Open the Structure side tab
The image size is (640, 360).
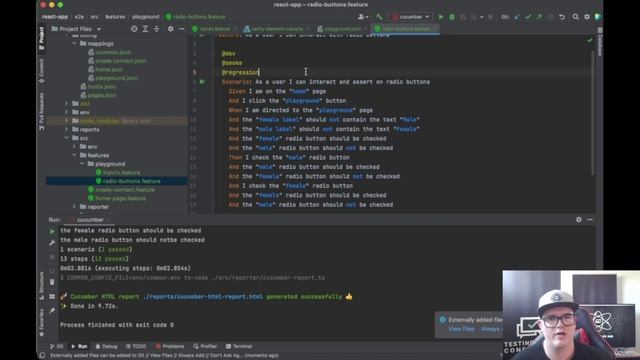41,286
